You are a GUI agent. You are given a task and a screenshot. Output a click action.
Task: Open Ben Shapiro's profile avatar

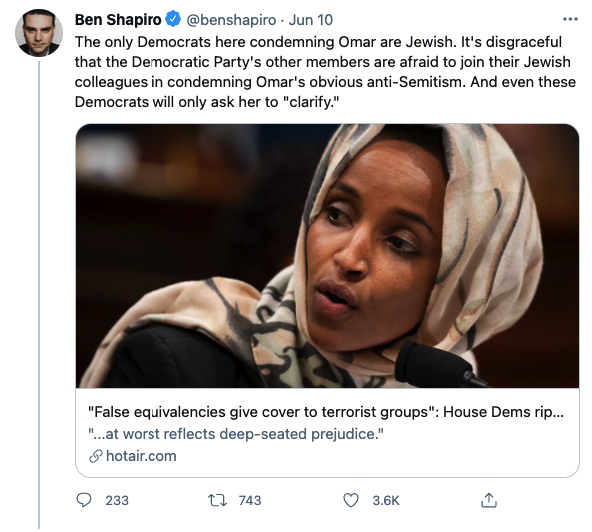pyautogui.click(x=39, y=33)
